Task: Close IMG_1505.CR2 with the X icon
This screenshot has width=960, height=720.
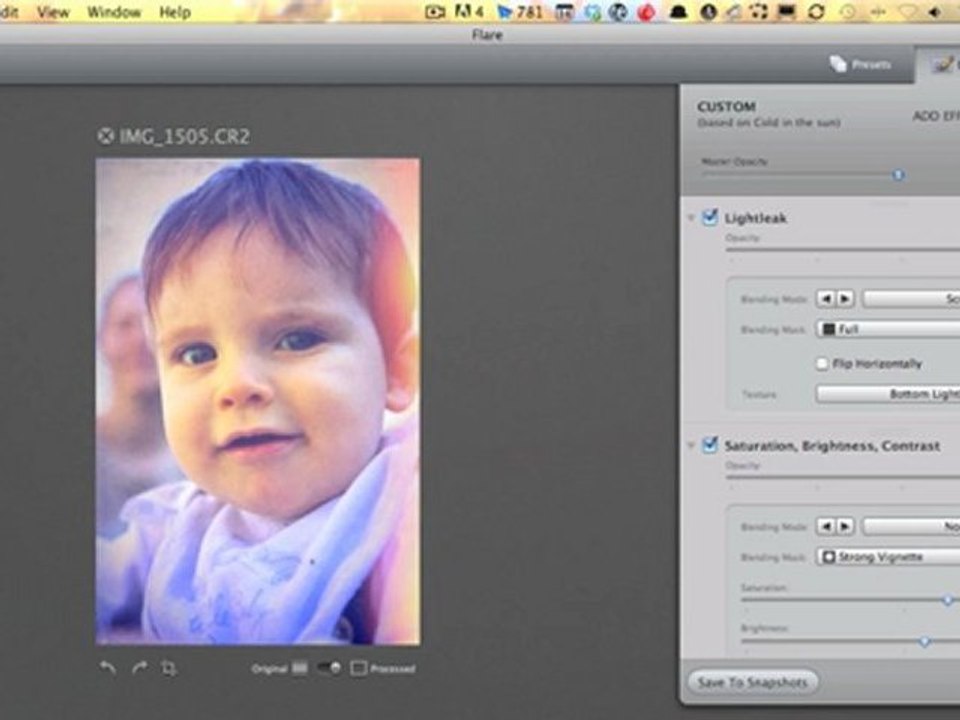Action: [105, 136]
